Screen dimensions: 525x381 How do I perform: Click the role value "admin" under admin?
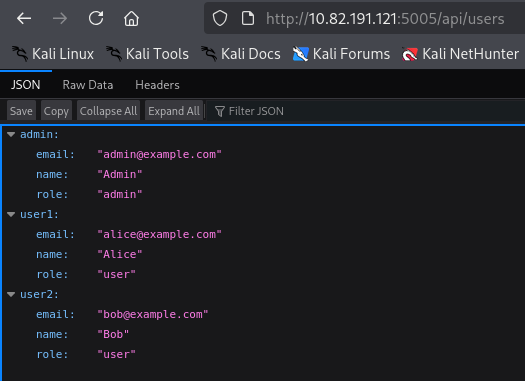(120, 195)
